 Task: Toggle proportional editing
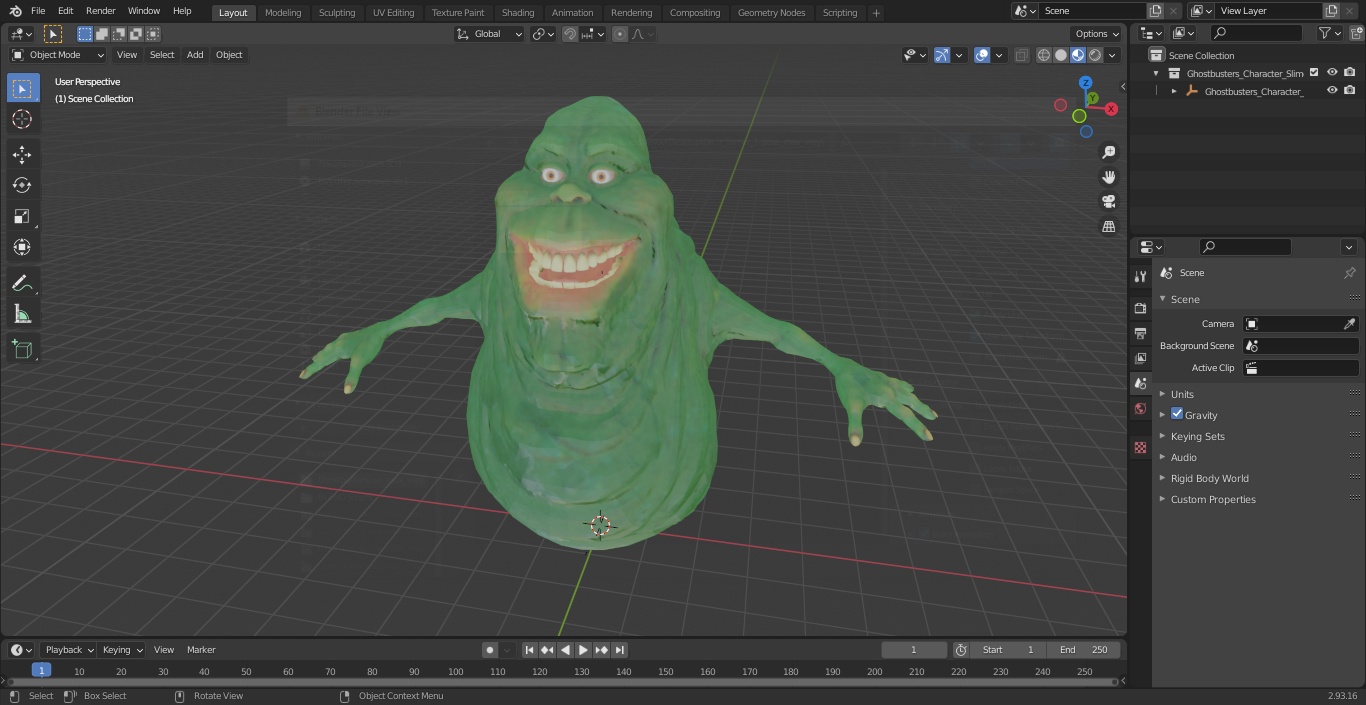point(620,34)
